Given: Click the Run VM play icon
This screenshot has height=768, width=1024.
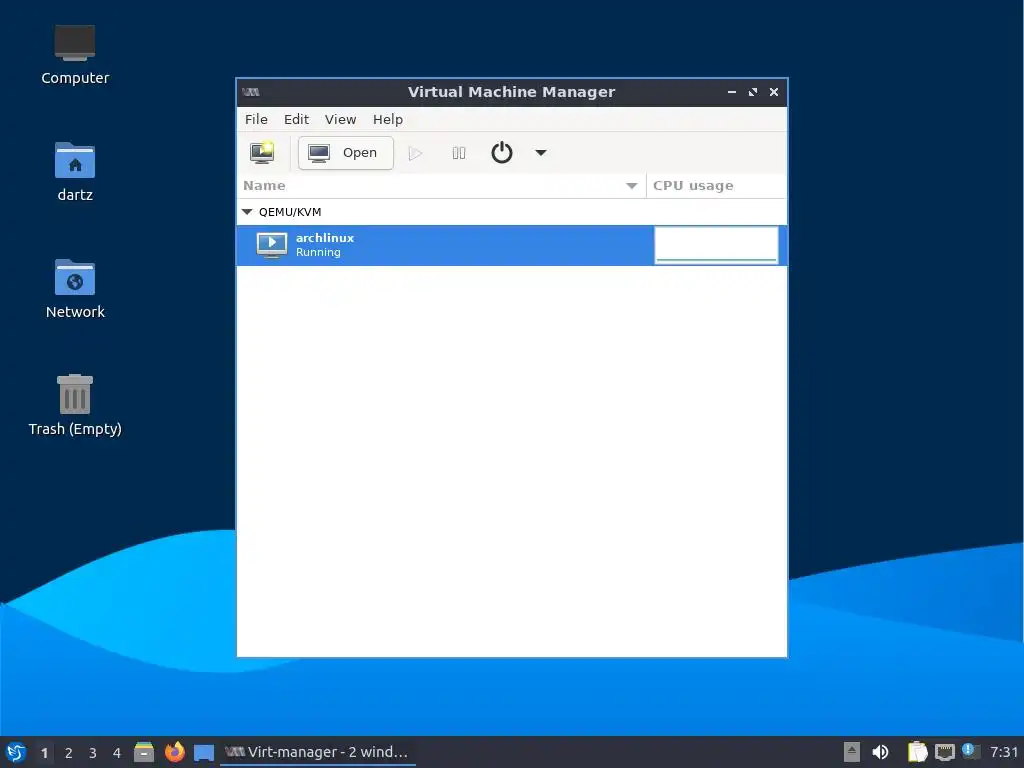Looking at the screenshot, I should pyautogui.click(x=415, y=153).
